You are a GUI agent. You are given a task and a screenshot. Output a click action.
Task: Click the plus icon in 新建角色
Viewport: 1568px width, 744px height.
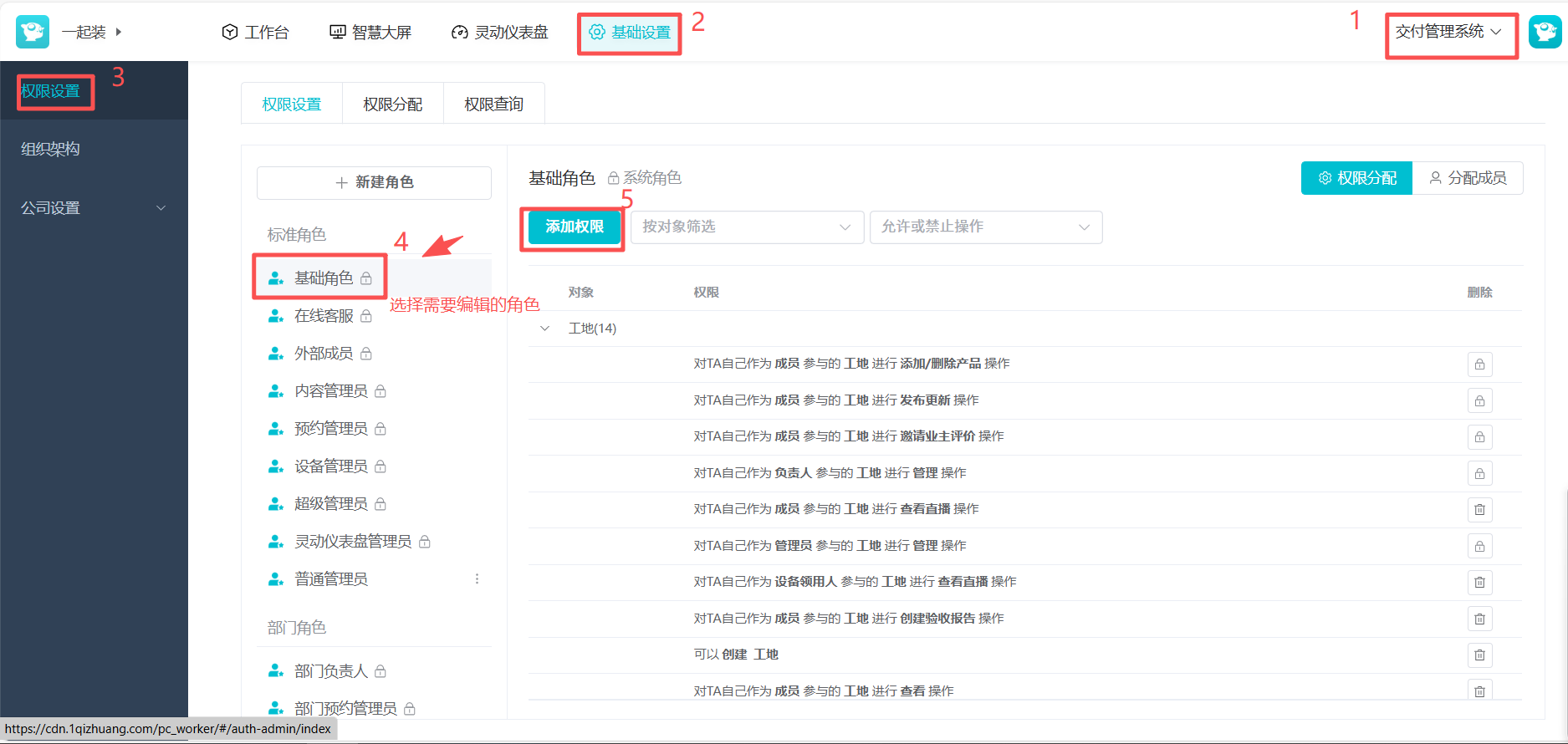click(341, 182)
